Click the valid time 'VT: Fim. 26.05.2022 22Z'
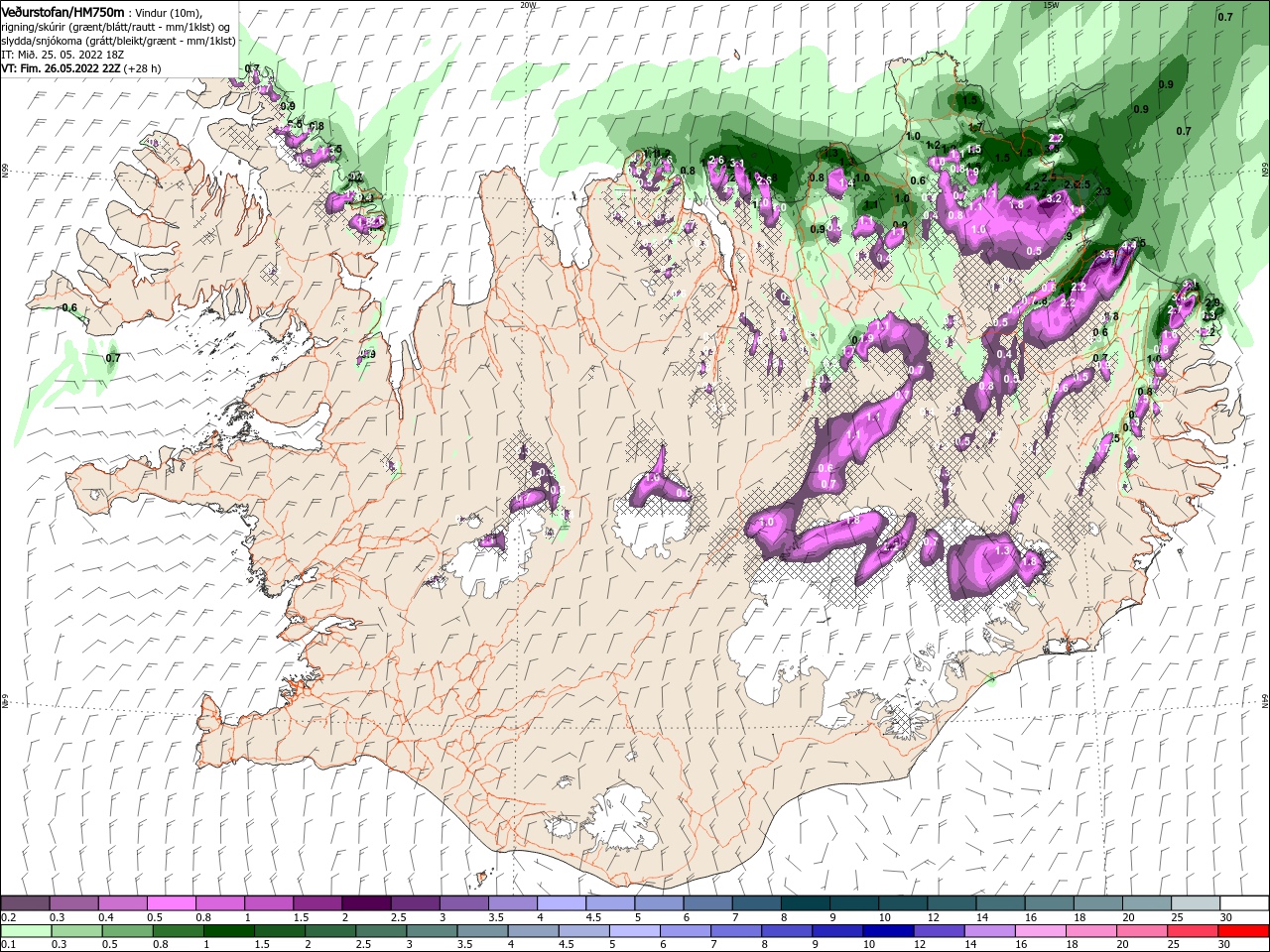Image resolution: width=1270 pixels, height=952 pixels. tap(60, 68)
